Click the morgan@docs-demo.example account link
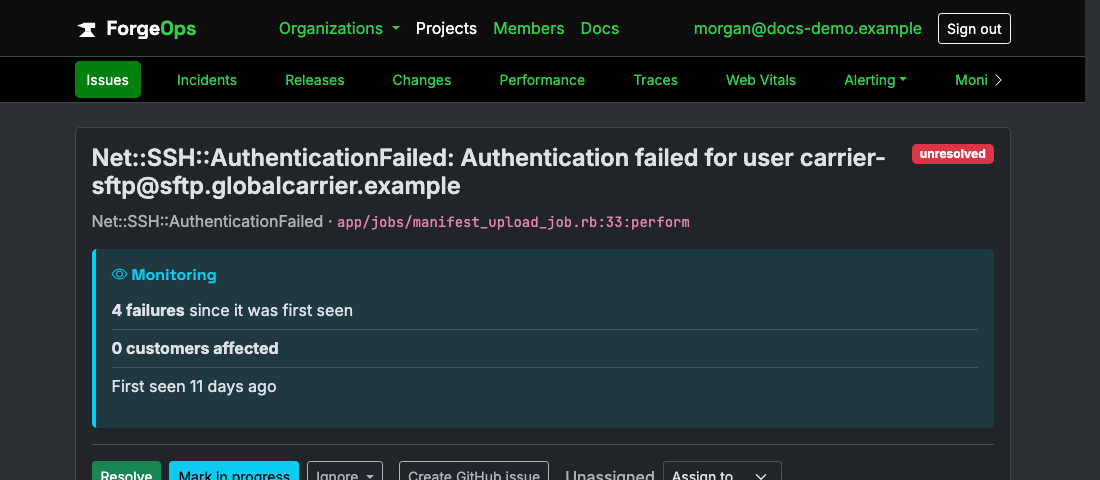Viewport: 1100px width, 480px height. pos(807,29)
